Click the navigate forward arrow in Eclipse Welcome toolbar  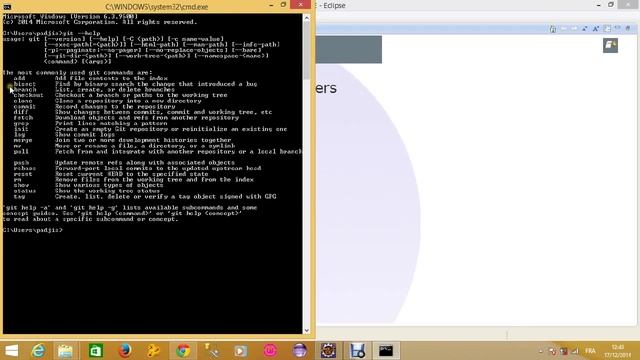574,29
